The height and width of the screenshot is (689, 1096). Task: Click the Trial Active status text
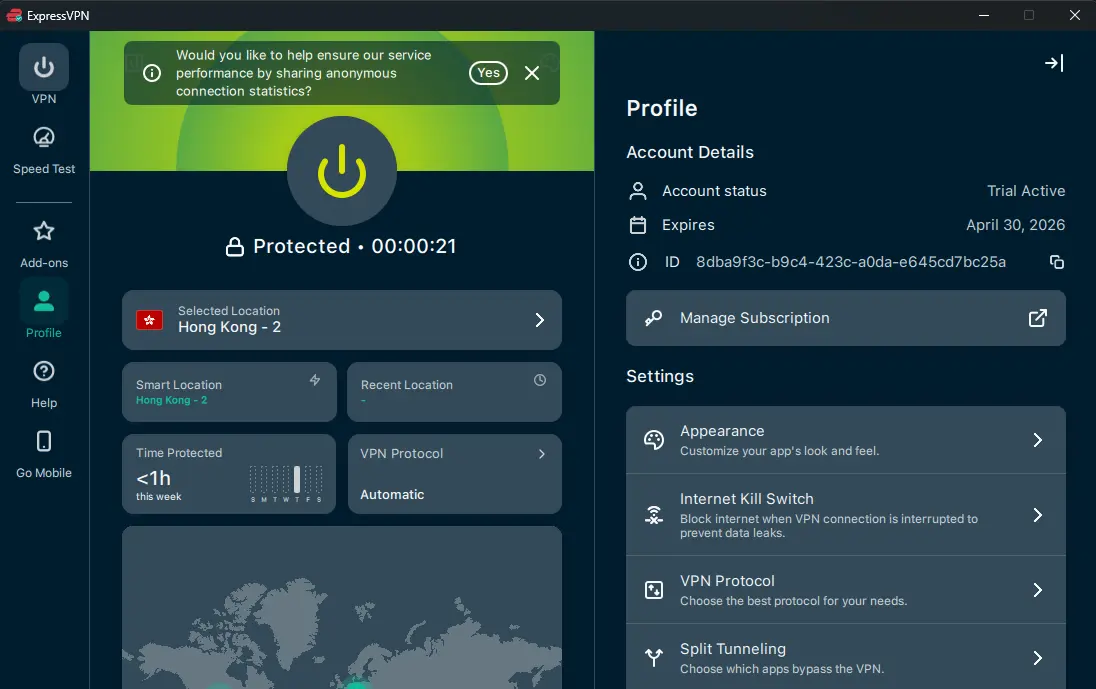point(1026,191)
